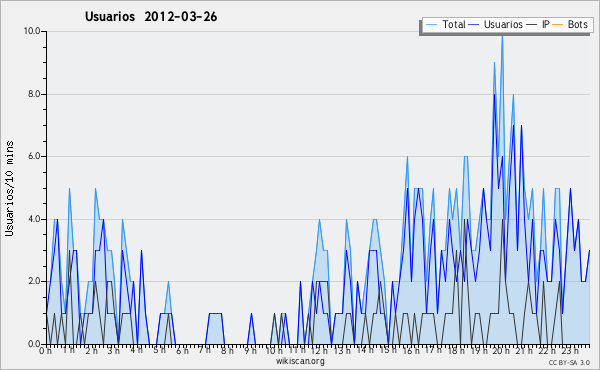Viewport: 600px width, 370px height.
Task: Click the '12 h' x-axis label
Action: coord(319,351)
